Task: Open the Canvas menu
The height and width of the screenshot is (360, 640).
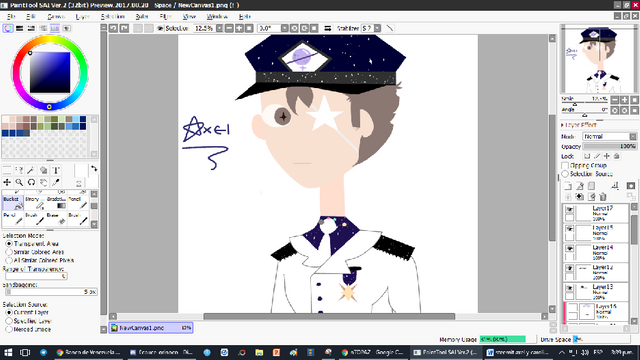Action: tap(56, 16)
